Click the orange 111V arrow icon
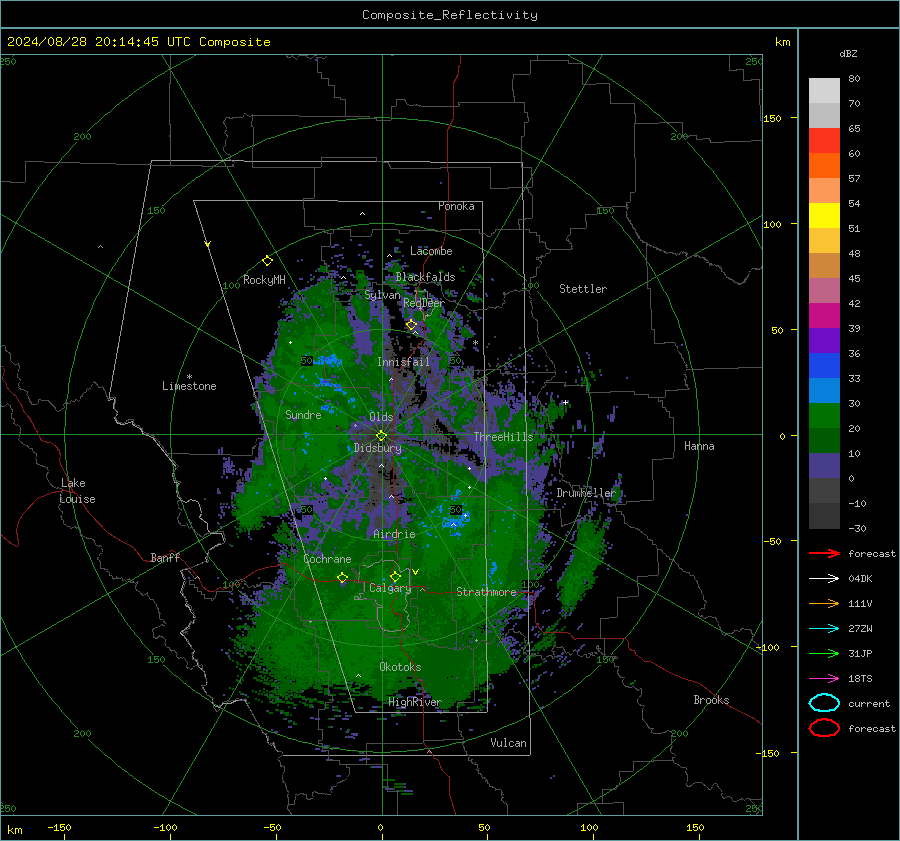Viewport: 900px width, 841px height. tap(824, 603)
